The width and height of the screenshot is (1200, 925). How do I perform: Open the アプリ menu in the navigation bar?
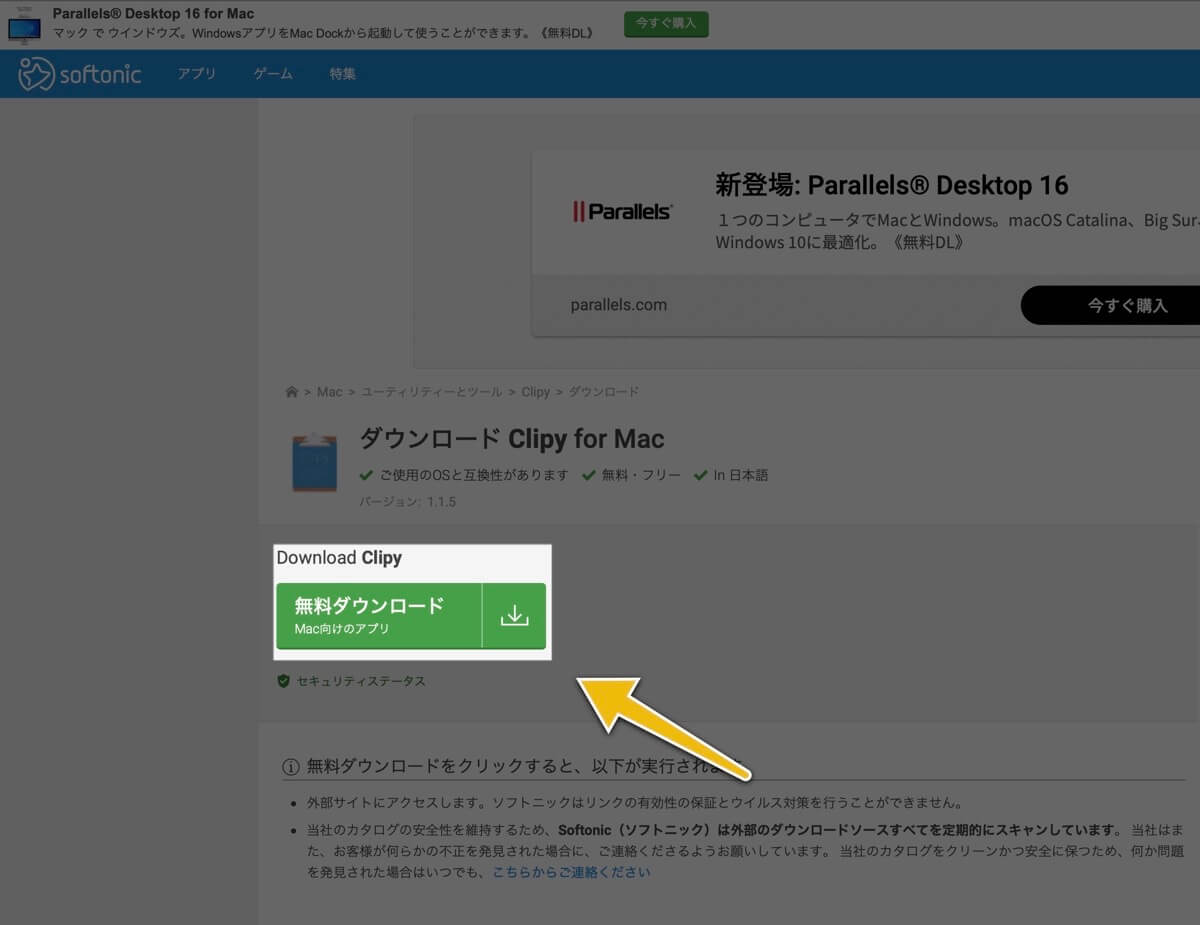click(x=197, y=74)
